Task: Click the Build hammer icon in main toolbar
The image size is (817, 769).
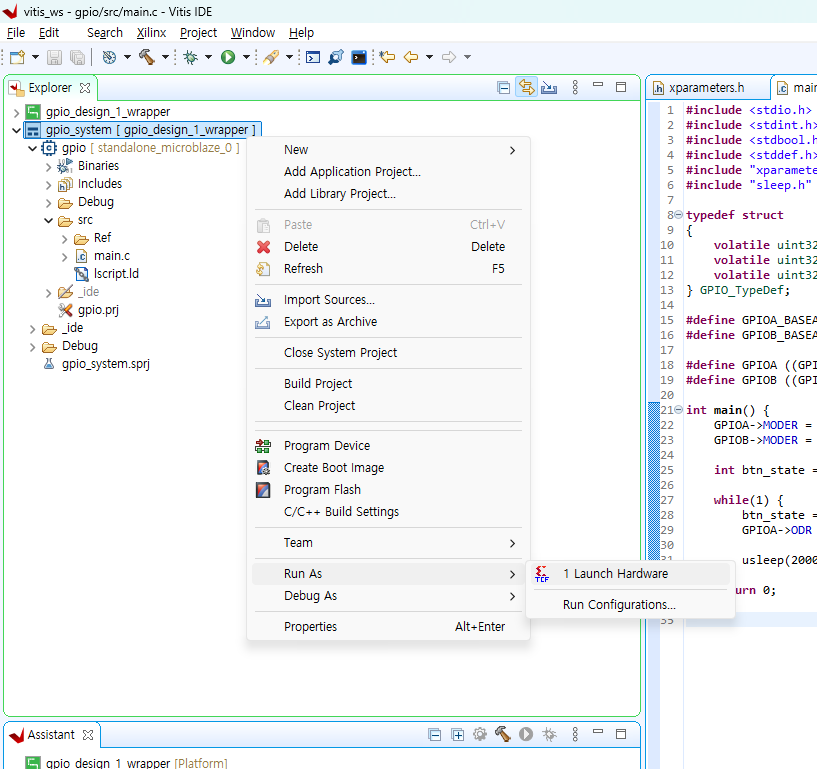Action: (x=147, y=58)
